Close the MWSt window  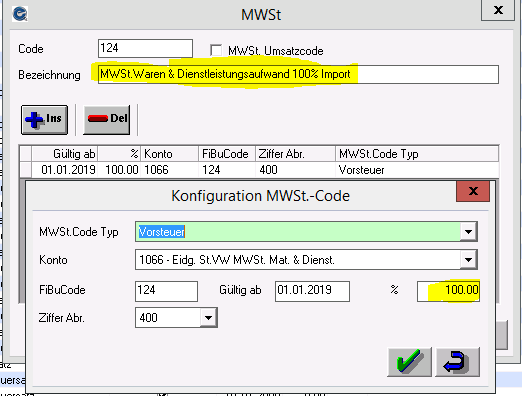[x=498, y=10]
